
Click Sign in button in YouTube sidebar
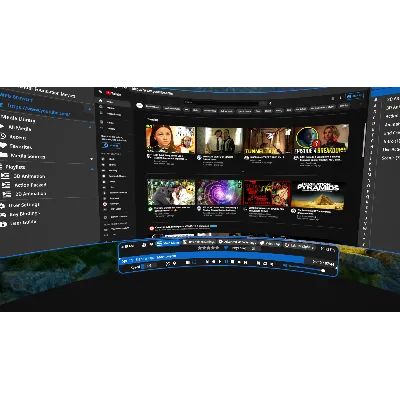click(112, 145)
